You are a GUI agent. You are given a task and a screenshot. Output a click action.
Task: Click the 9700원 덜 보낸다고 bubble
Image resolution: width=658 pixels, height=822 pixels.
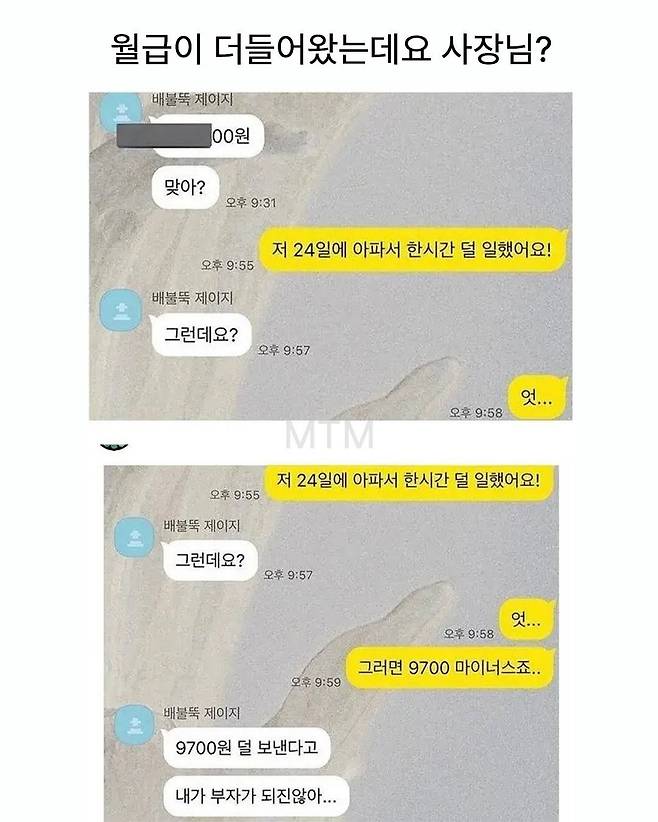246,748
